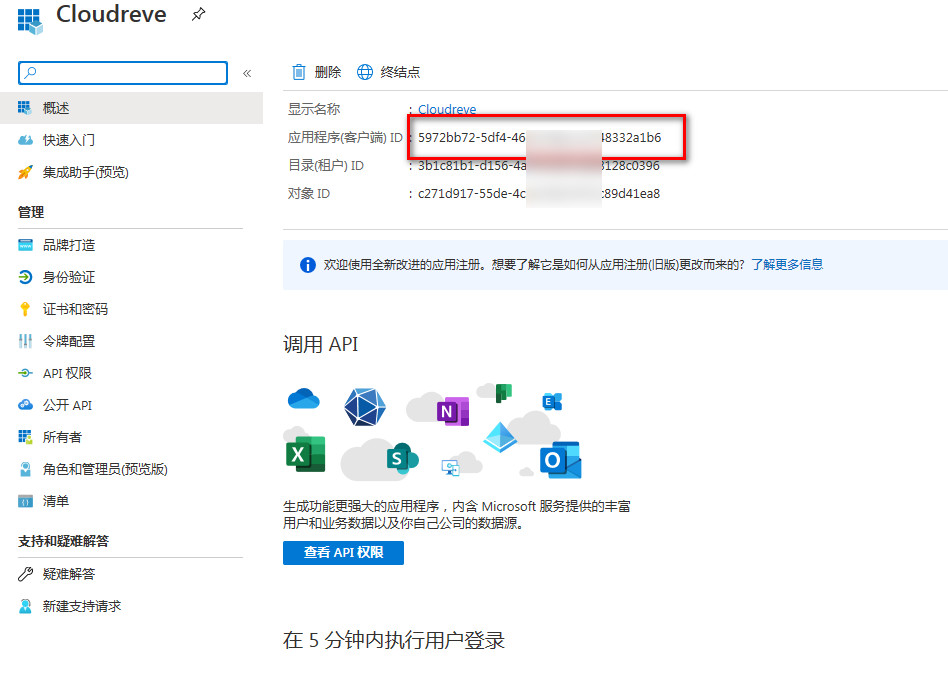Screen dimensions: 948x696
Task: Click the Azure AD pyramid icon
Action: pos(500,437)
